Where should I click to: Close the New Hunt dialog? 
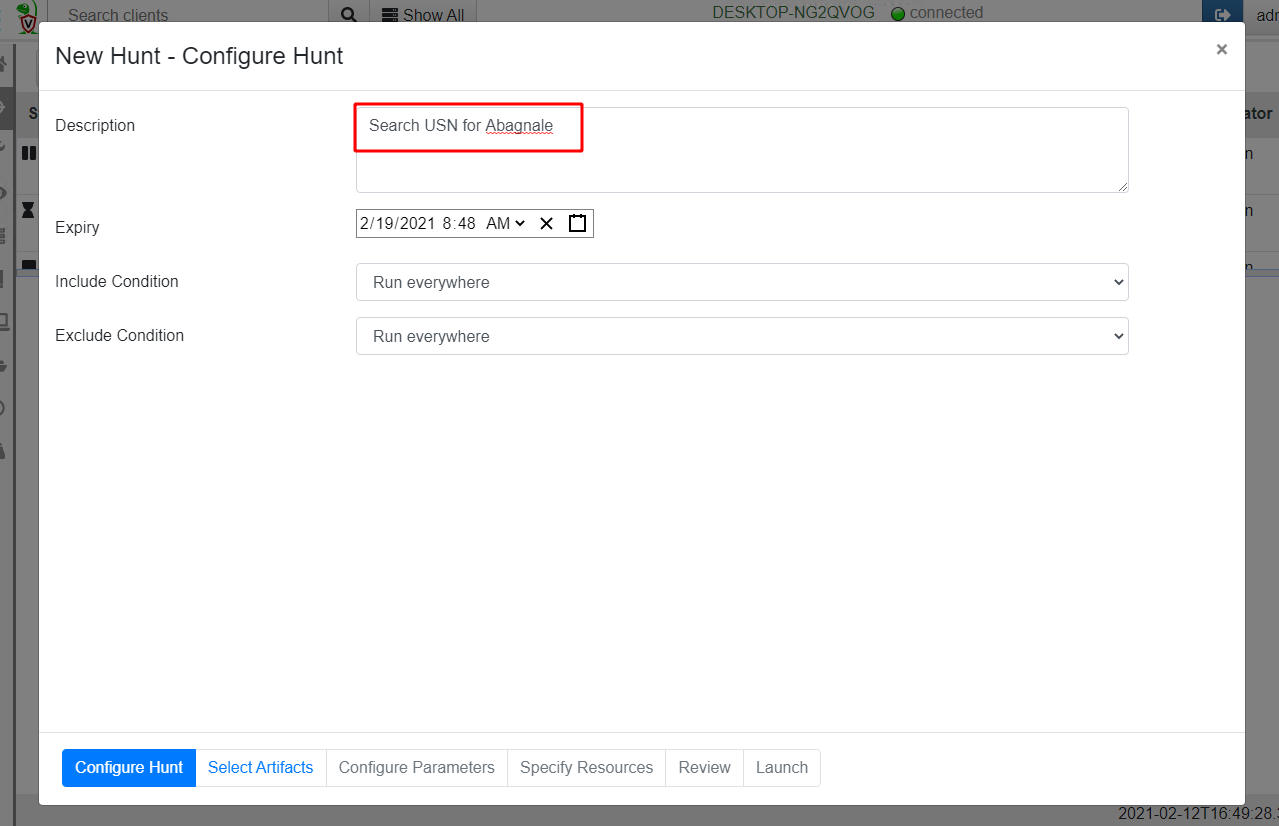(1221, 49)
